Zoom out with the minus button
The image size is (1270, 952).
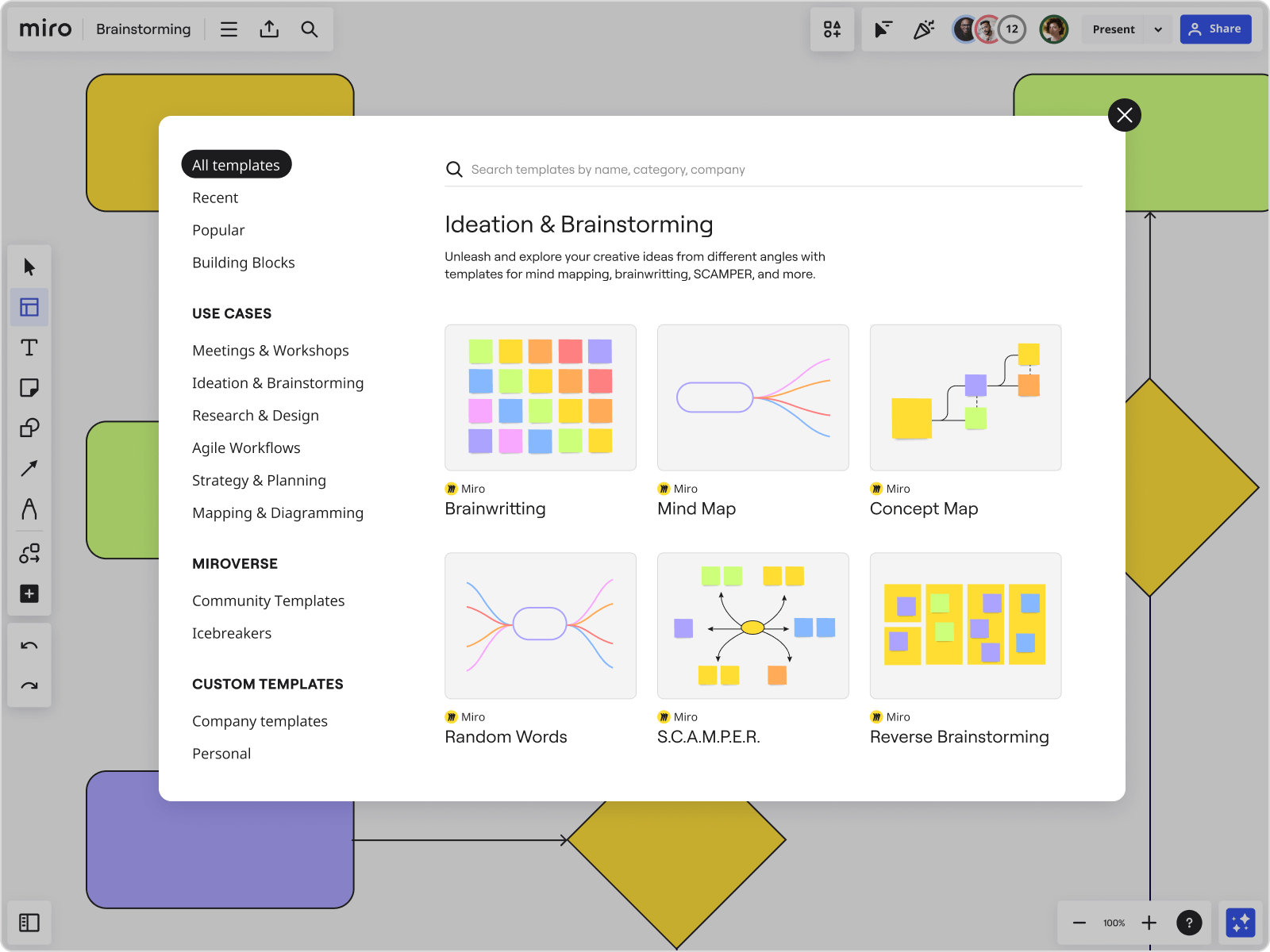[x=1079, y=923]
